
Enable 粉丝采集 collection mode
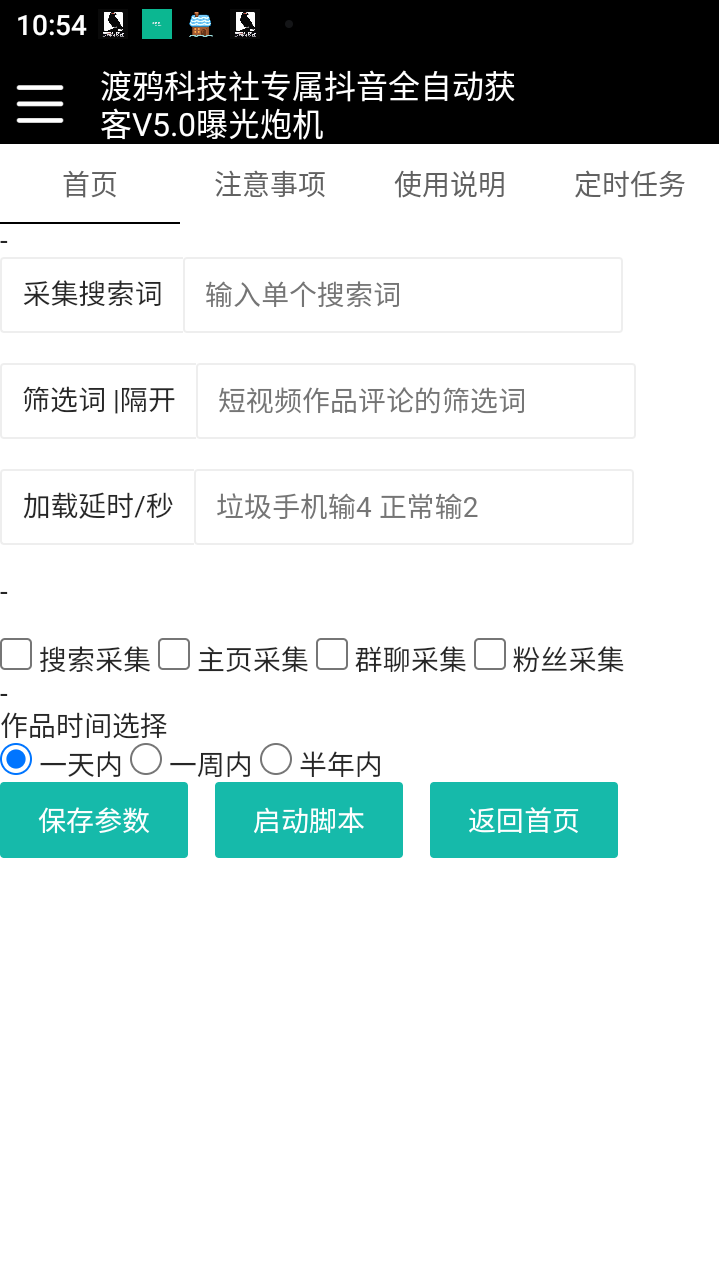[x=490, y=654]
